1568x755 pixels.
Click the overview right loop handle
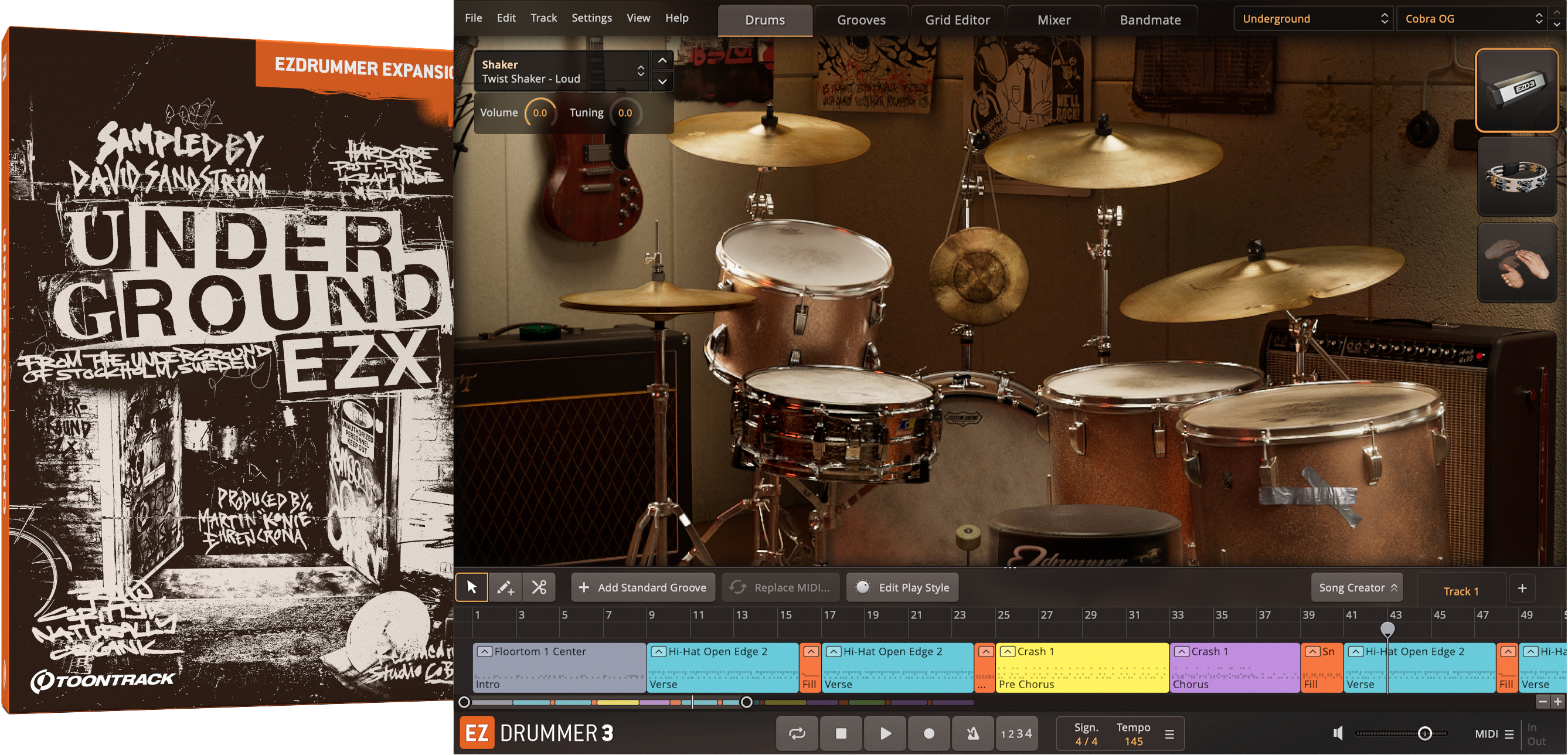coord(746,703)
